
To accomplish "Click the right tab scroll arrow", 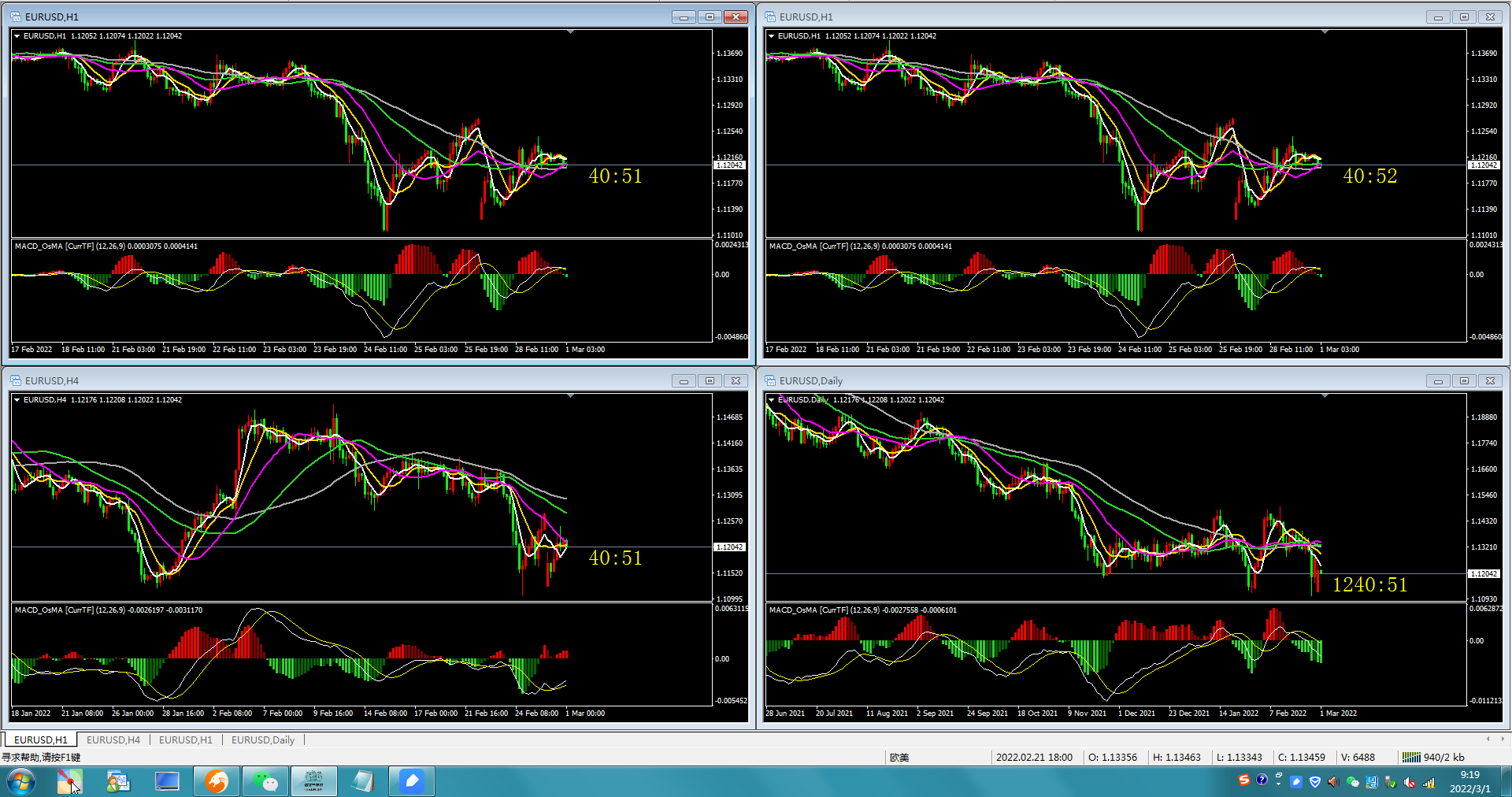I will point(1502,739).
